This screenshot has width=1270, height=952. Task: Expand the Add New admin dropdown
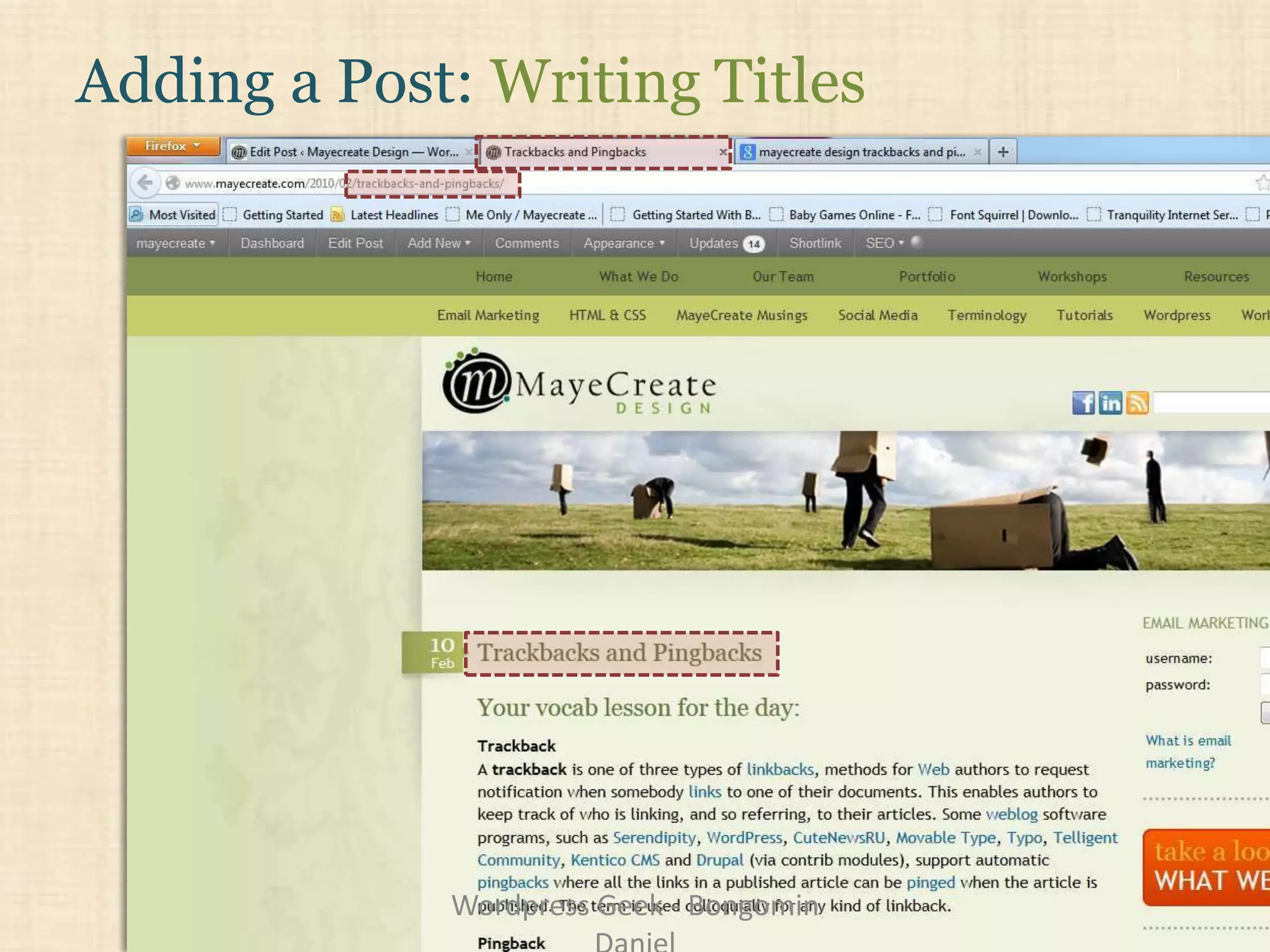coord(439,244)
